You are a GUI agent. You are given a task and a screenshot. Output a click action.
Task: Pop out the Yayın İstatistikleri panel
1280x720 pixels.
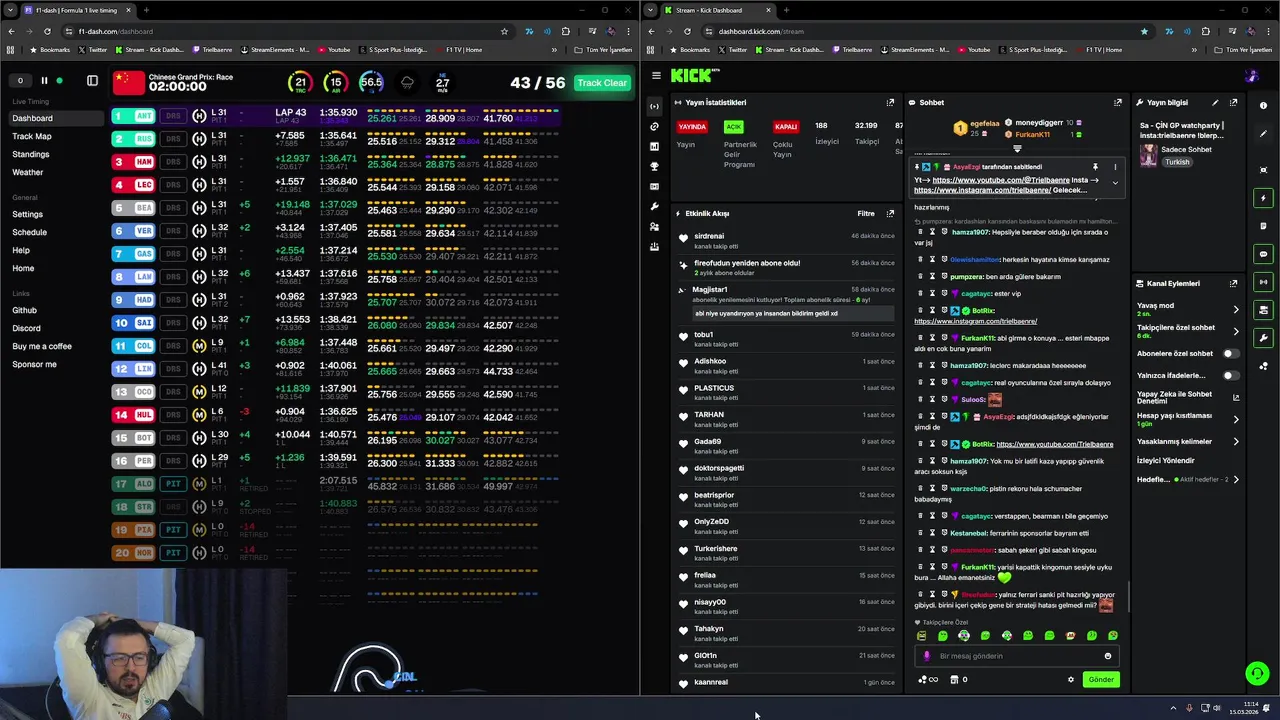point(890,102)
